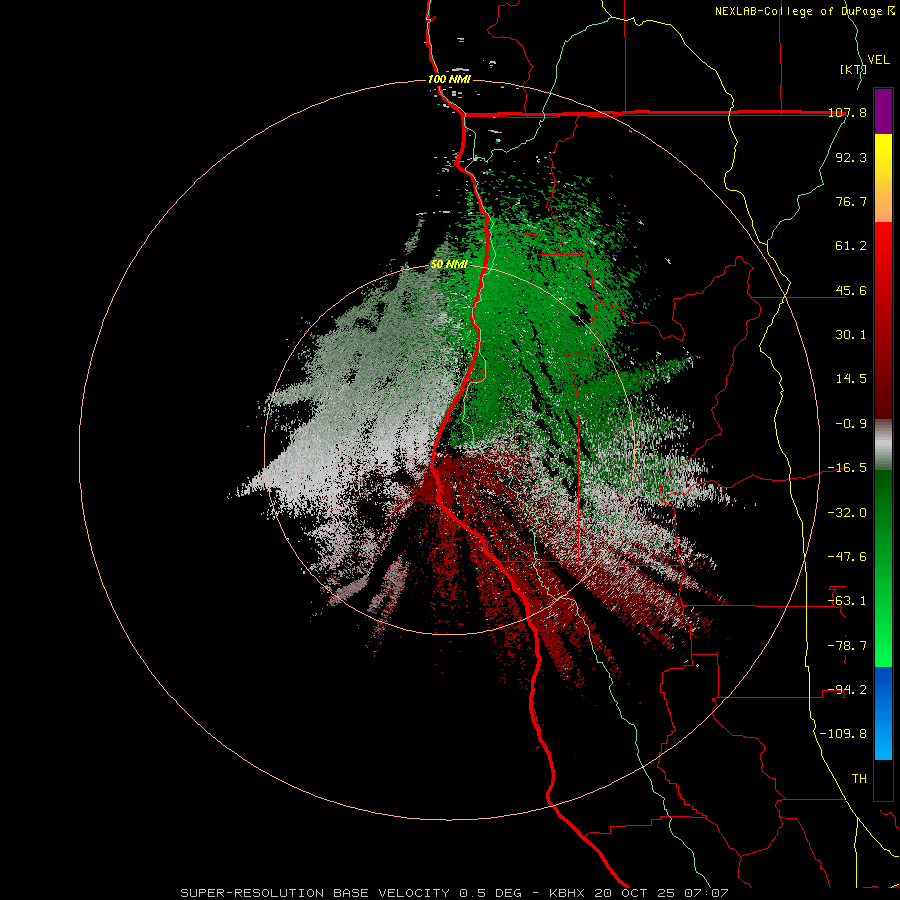The width and height of the screenshot is (900, 900).
Task: Click the 50 NMI range ring label
Action: coord(449,265)
